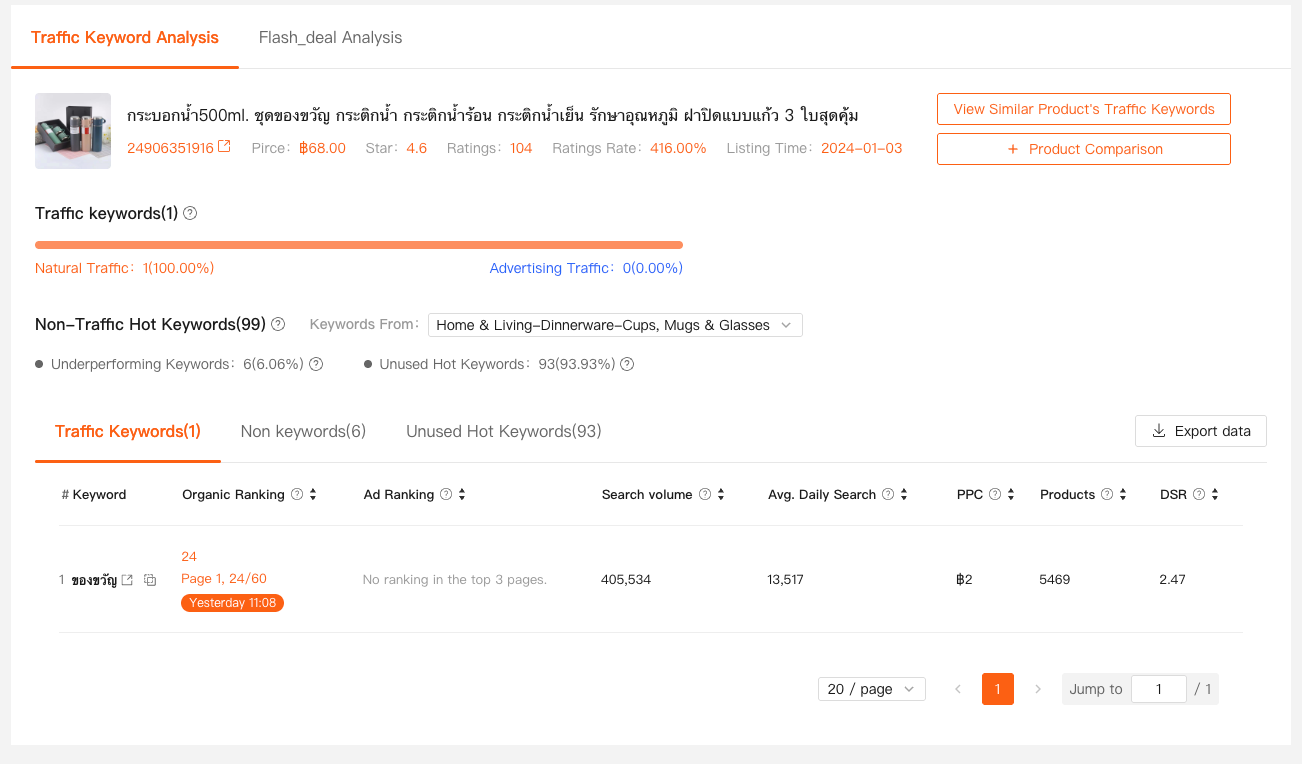Screen dimensions: 1302x764
Task: Click Underperforming Keywords info icon
Action: coord(316,364)
